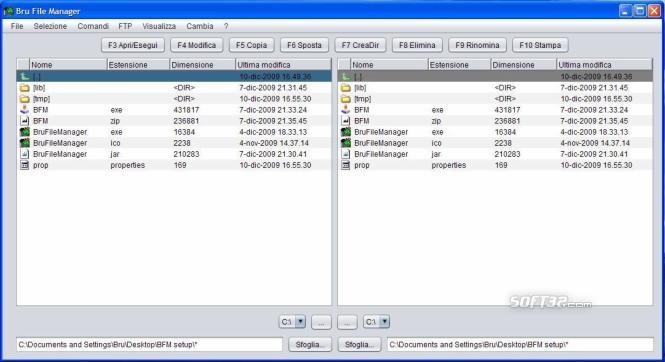Screen dimensions: 665x362
Task: Click the F10 Stampa button
Action: tap(540, 45)
